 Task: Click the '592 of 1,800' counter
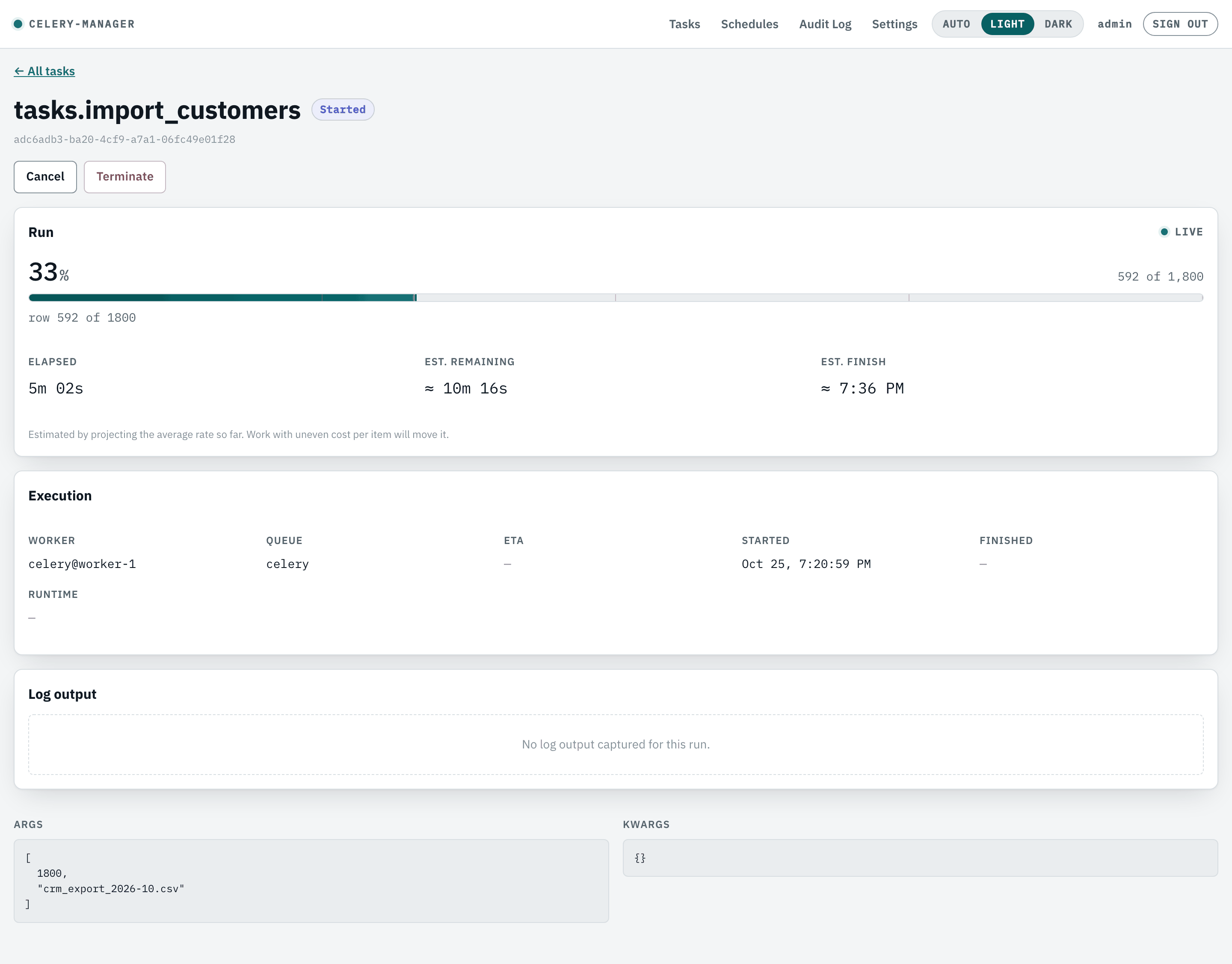(x=1160, y=277)
